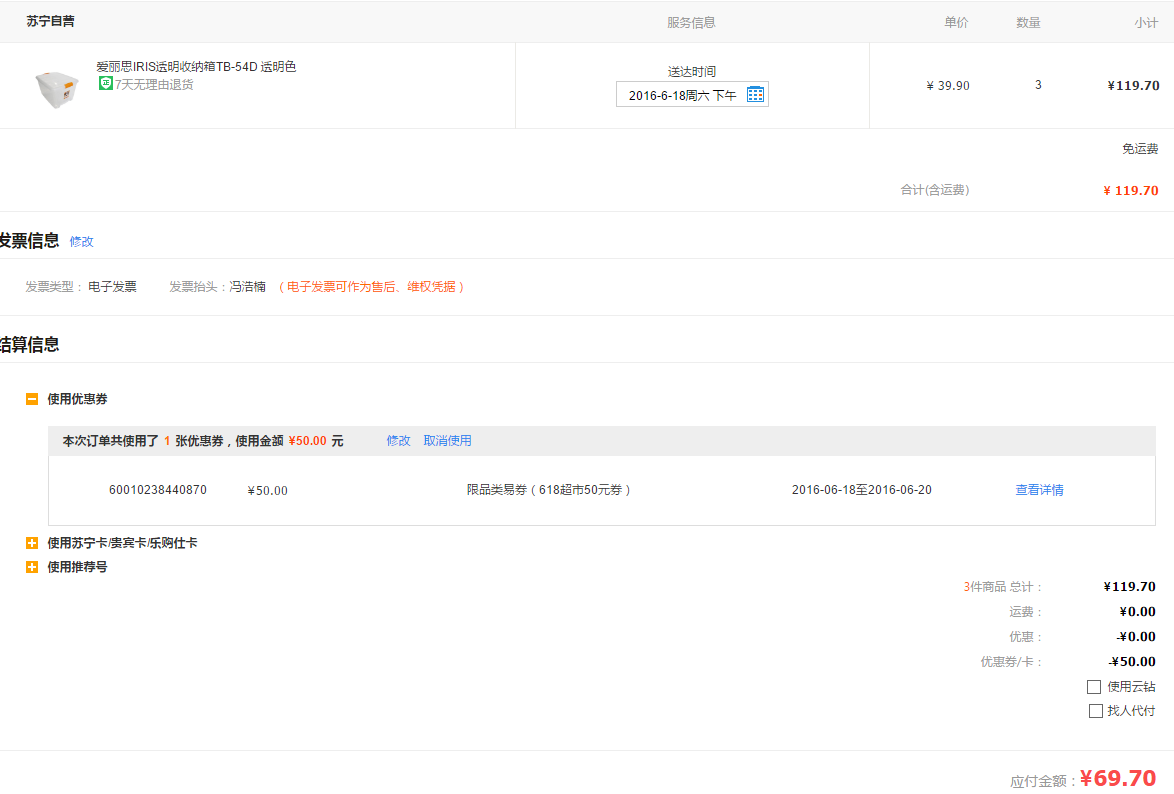Click the 使用云钻 label text

coord(1131,687)
